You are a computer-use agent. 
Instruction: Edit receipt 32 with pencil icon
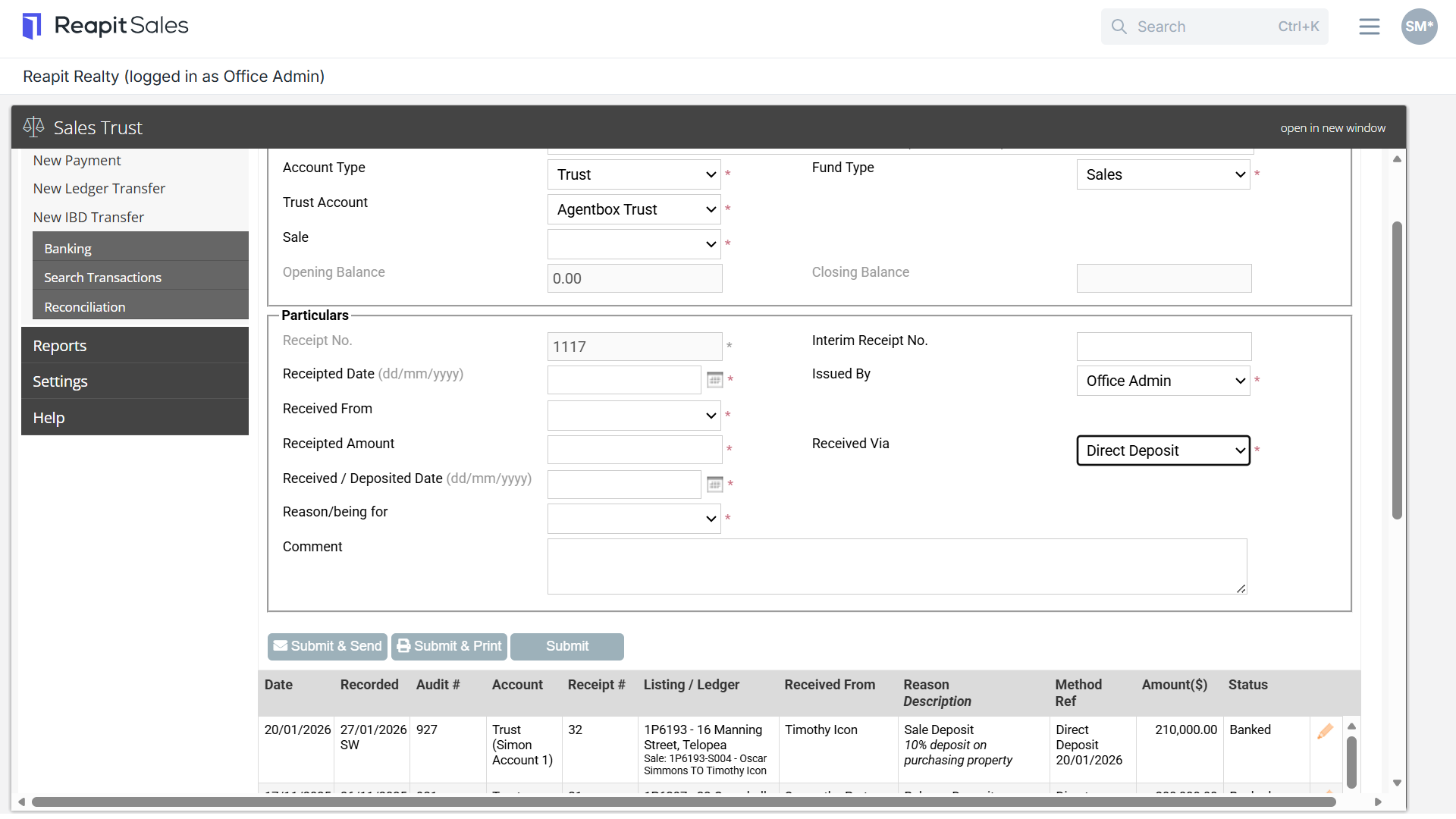(1325, 731)
